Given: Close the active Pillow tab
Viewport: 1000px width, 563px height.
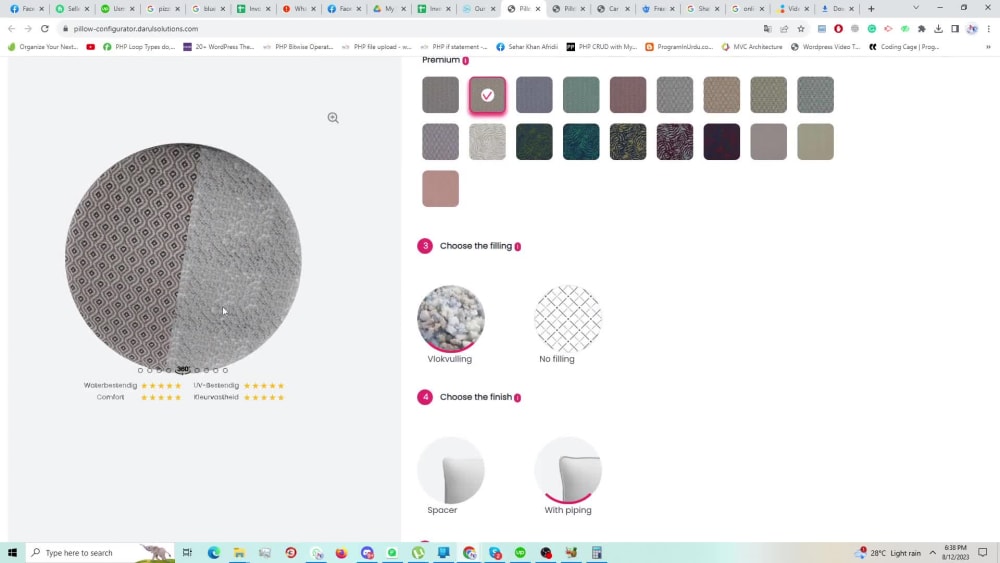Looking at the screenshot, I should (x=538, y=9).
